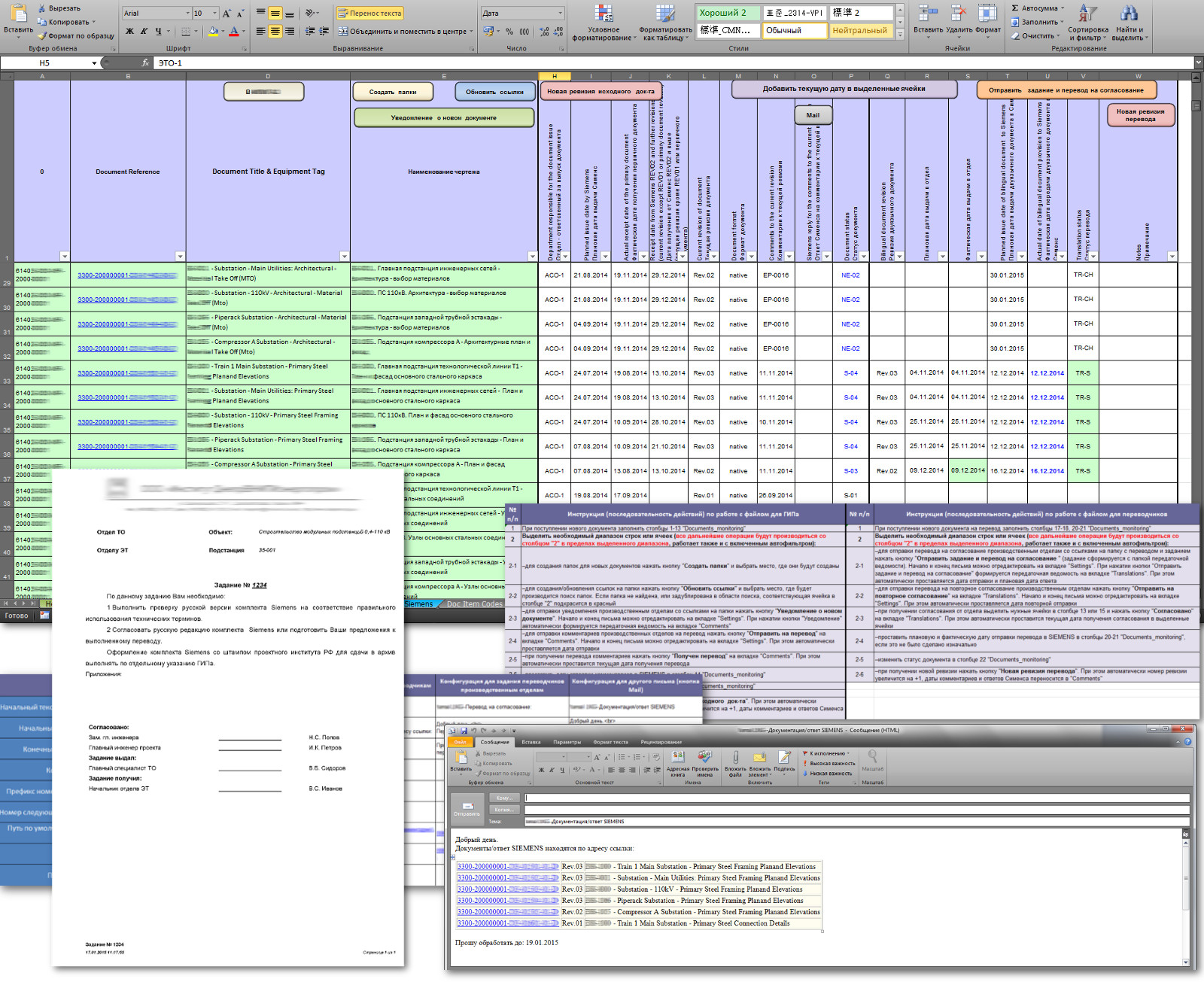Open dropdown arrow next to Merge and Center
Image resolution: width=1204 pixels, height=982 pixels.
[471, 32]
